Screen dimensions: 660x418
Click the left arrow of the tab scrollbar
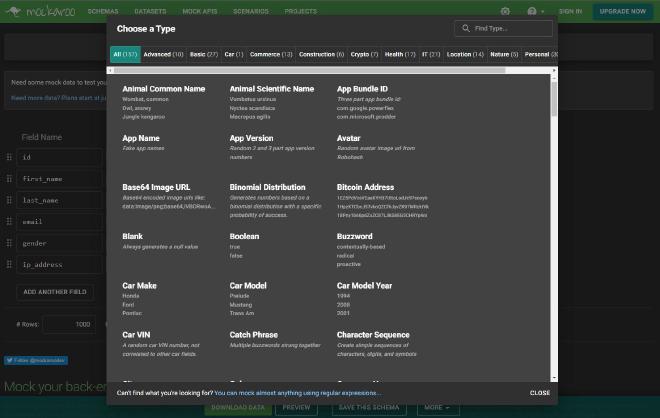coord(110,70)
